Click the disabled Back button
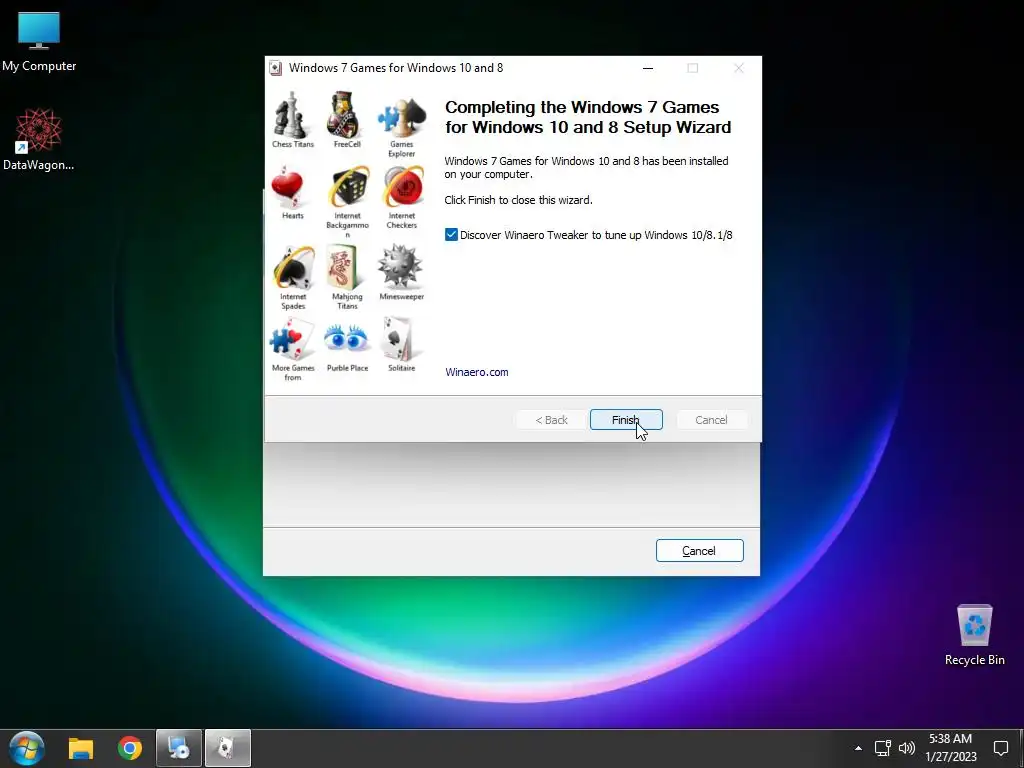The height and width of the screenshot is (768, 1024). point(551,420)
